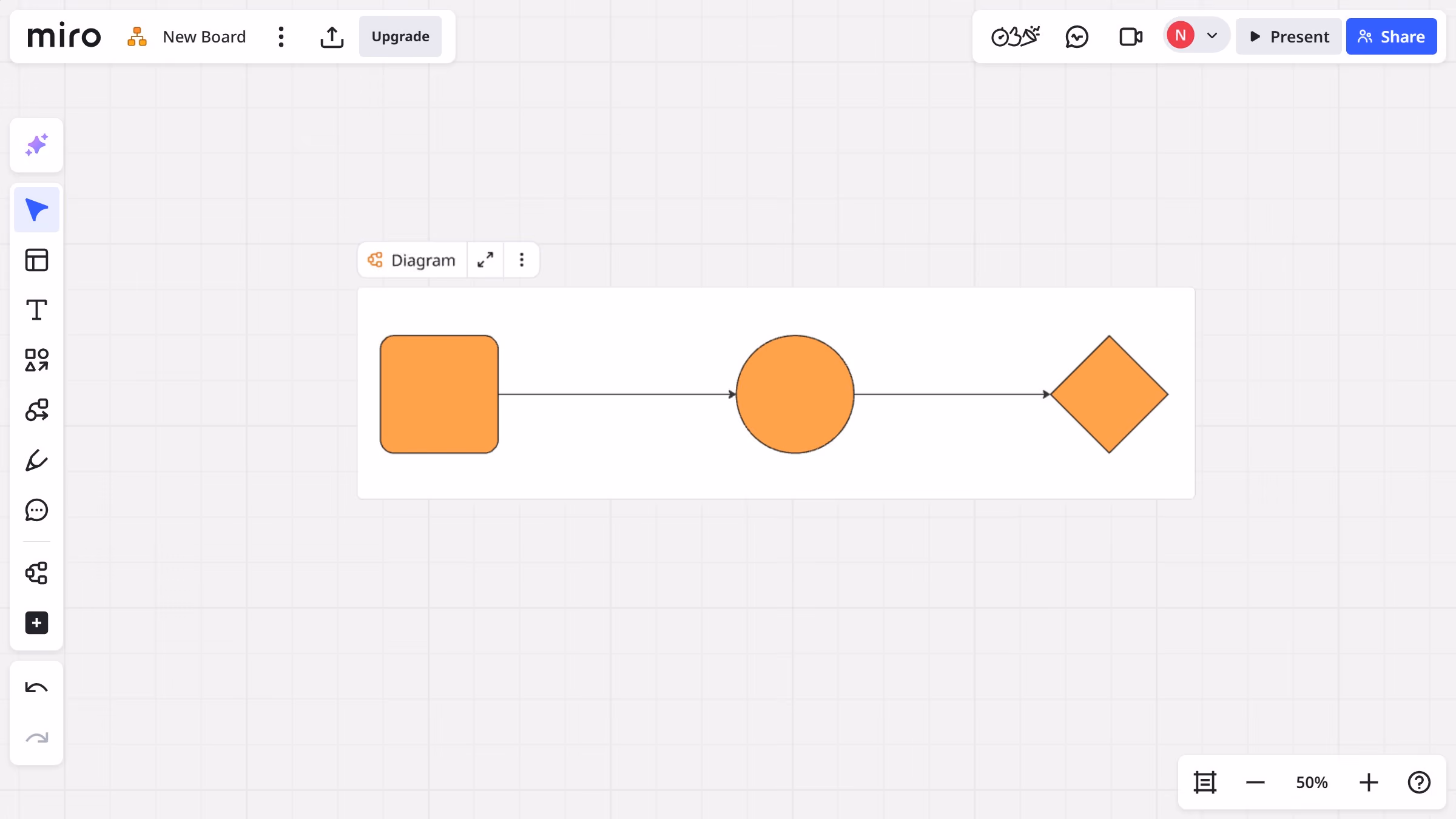
Task: Choose the Pen drawing tool
Action: [36, 460]
